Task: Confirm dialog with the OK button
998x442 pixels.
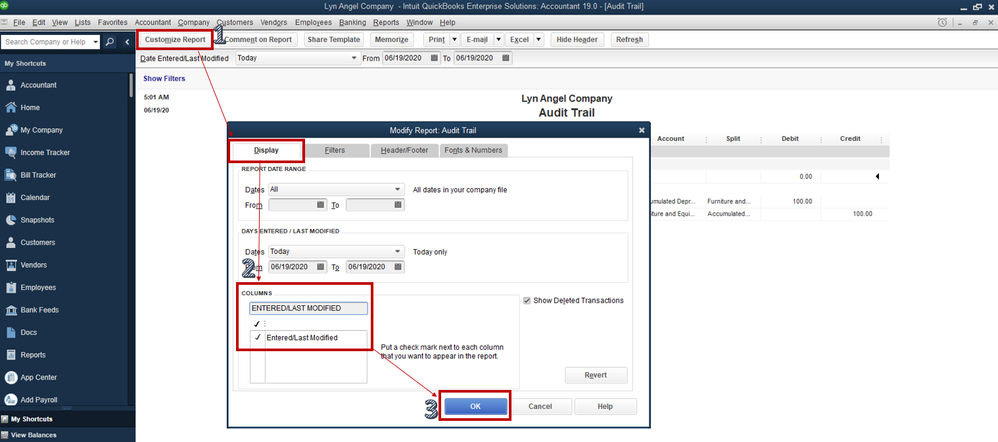Action: click(475, 406)
